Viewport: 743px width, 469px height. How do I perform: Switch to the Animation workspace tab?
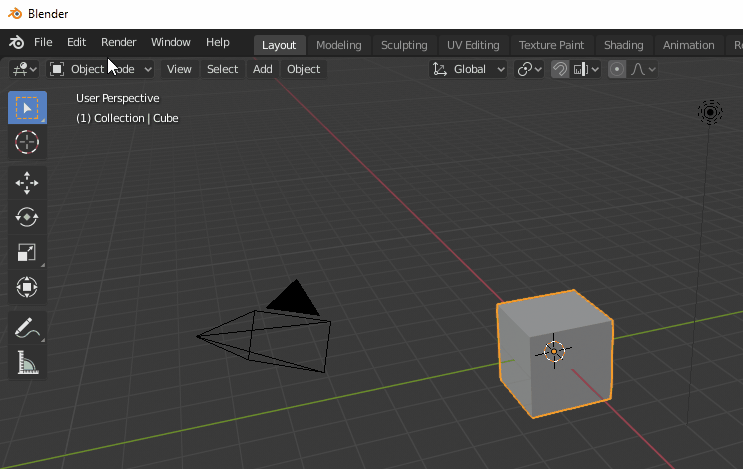pyautogui.click(x=689, y=45)
